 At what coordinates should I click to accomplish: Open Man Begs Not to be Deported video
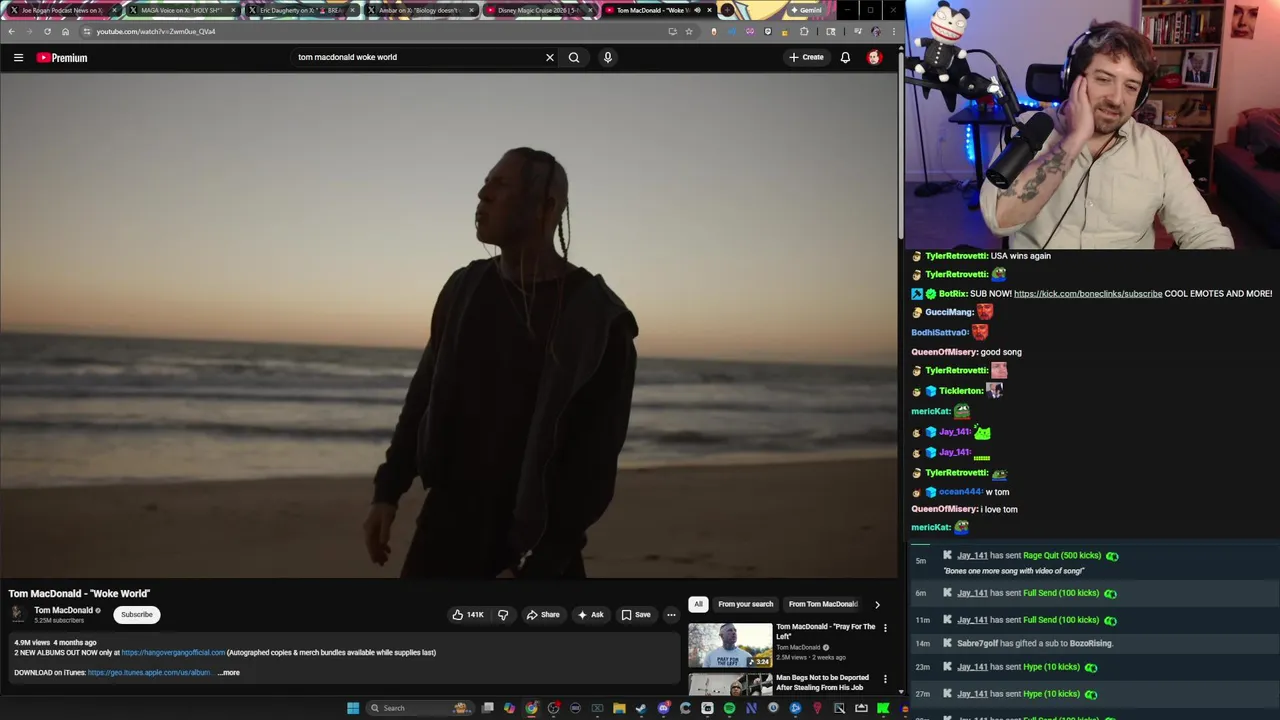(x=730, y=684)
